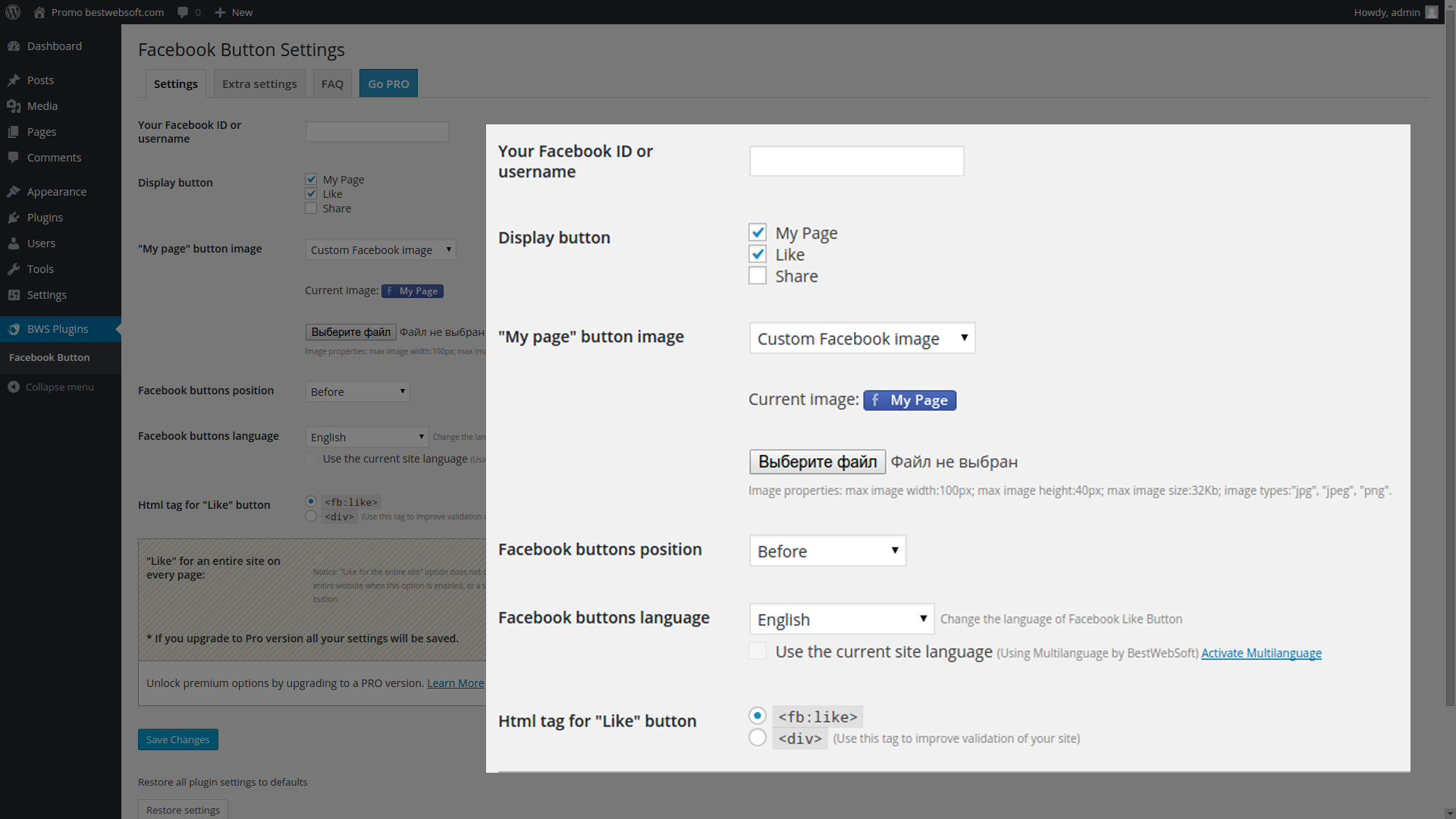Follow the Learn More link

pos(456,683)
